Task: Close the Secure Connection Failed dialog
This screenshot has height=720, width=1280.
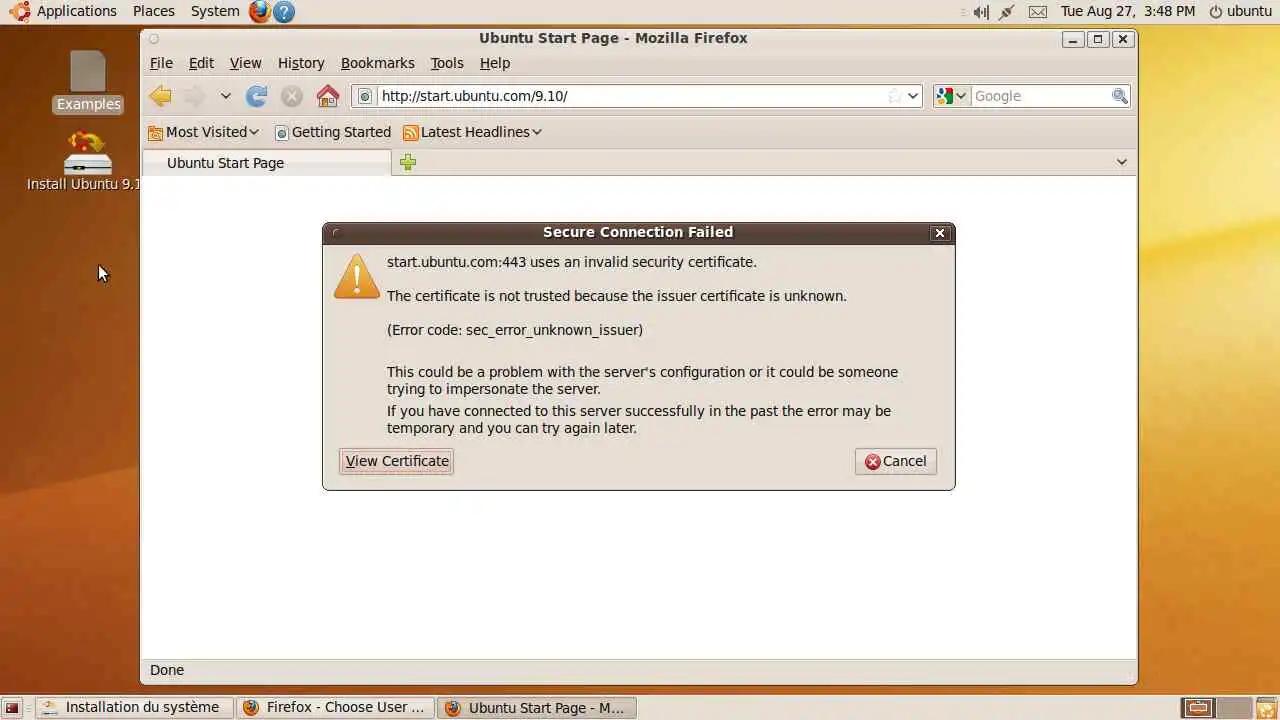Action: click(x=939, y=232)
